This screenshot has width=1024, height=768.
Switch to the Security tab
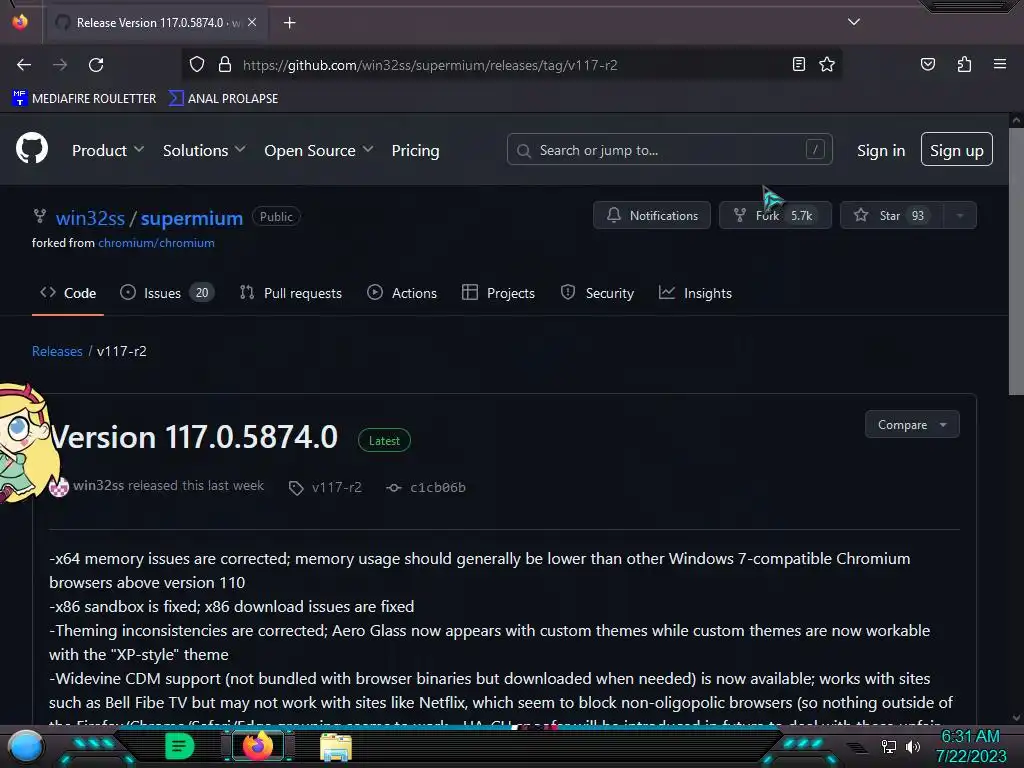[x=597, y=293]
